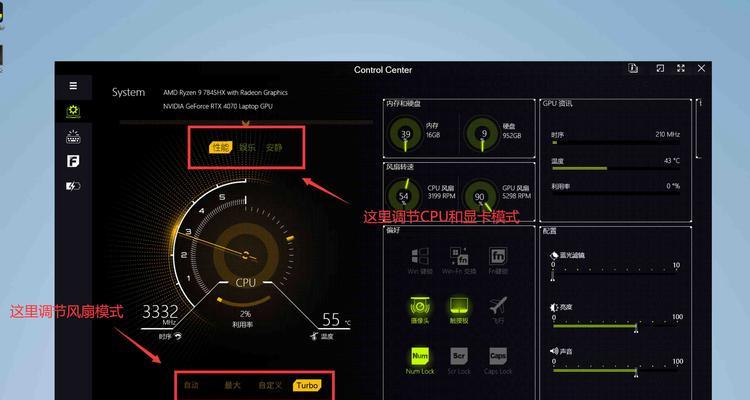Open the System settings sidebar icon
Viewport: 750px width, 400px height.
(x=73, y=111)
